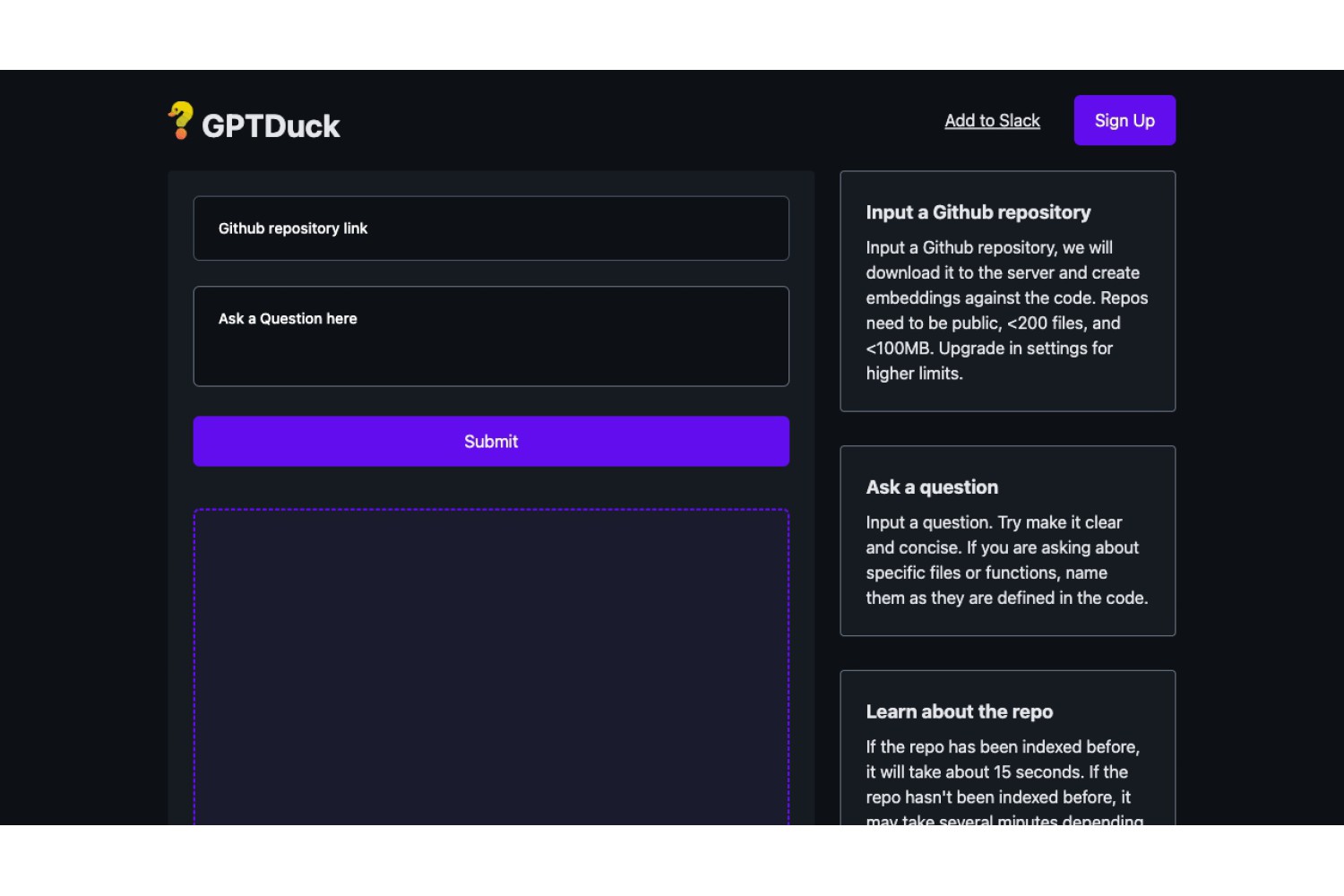Click text 'need to be public, <200 files, and'

pos(993,323)
